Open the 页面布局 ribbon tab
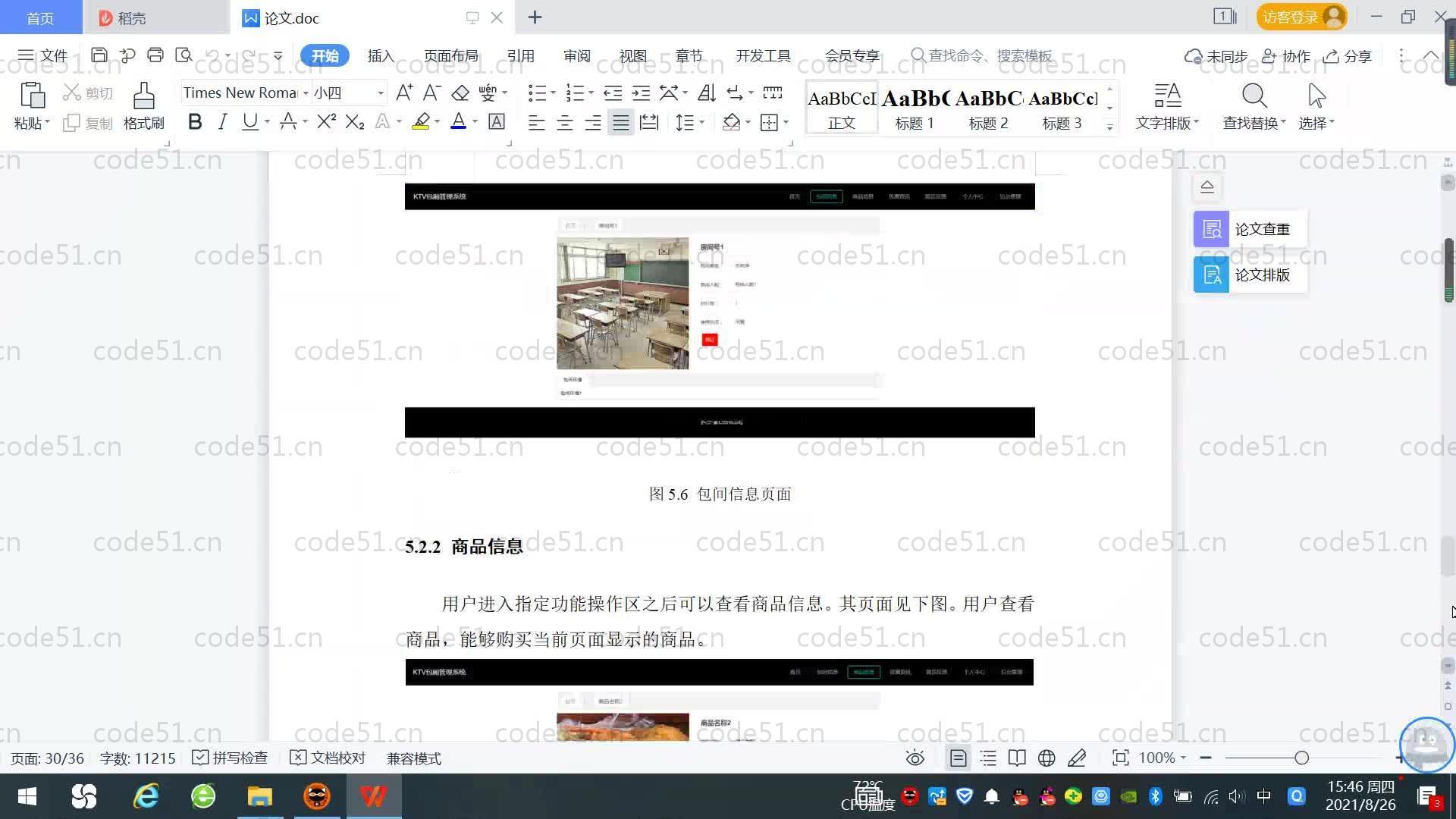1456x819 pixels. (450, 56)
